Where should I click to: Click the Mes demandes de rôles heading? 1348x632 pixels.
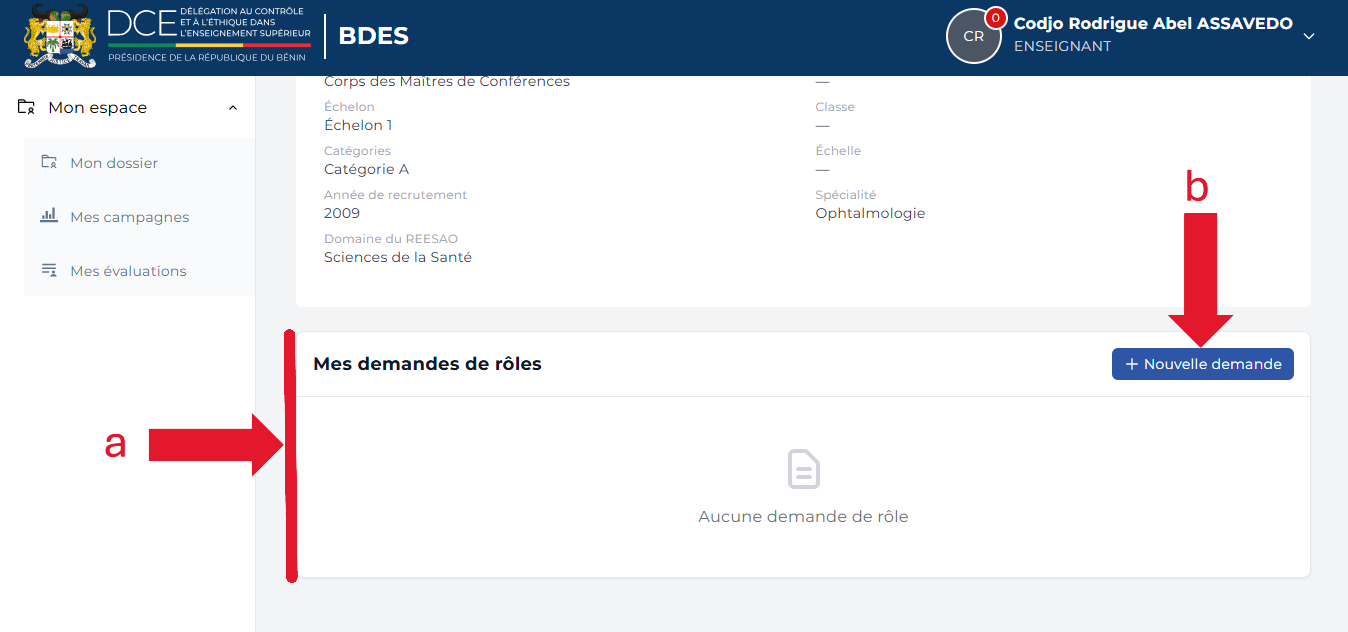[x=427, y=364]
